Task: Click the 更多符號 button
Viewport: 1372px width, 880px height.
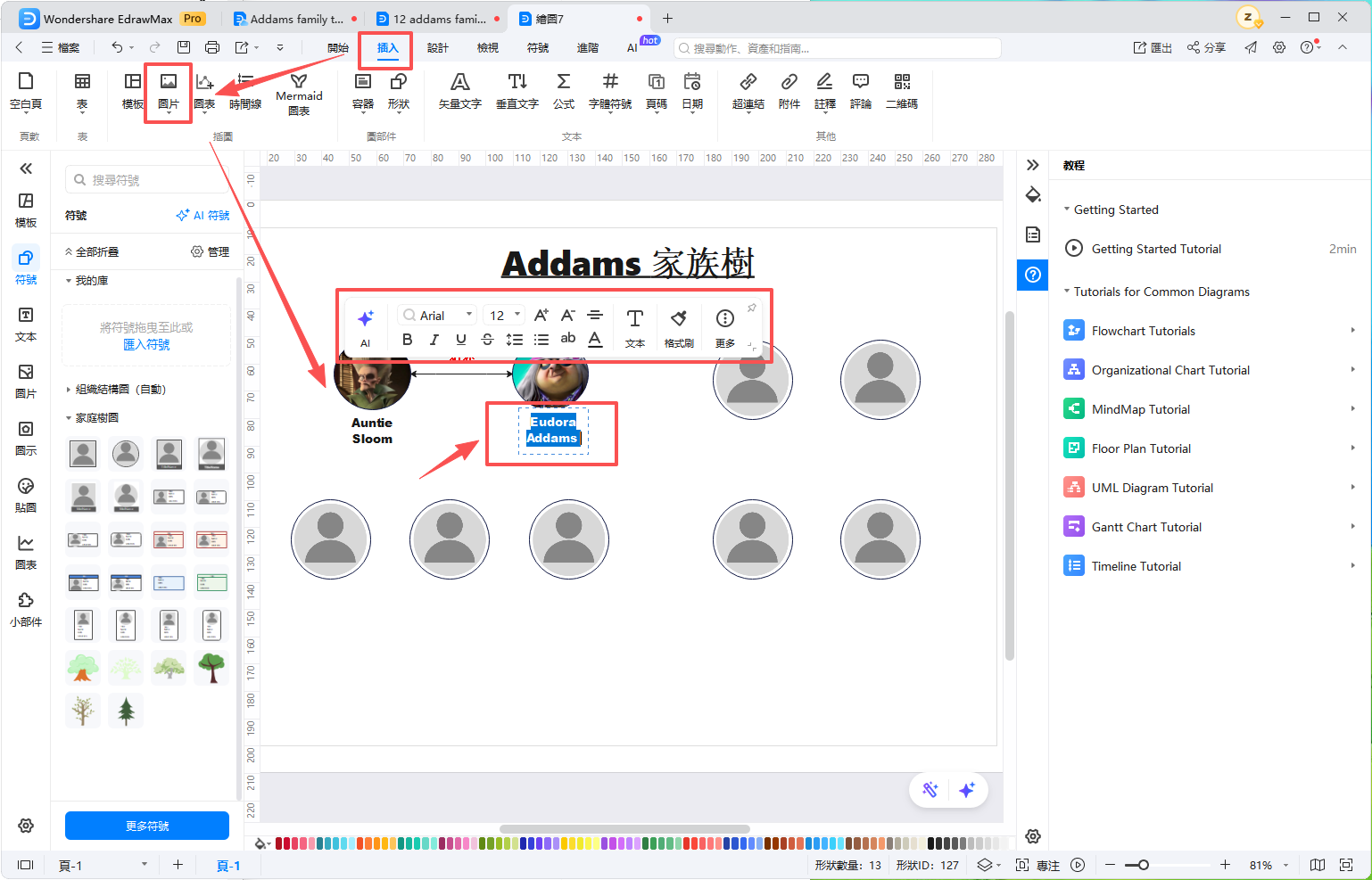Action: pyautogui.click(x=147, y=826)
